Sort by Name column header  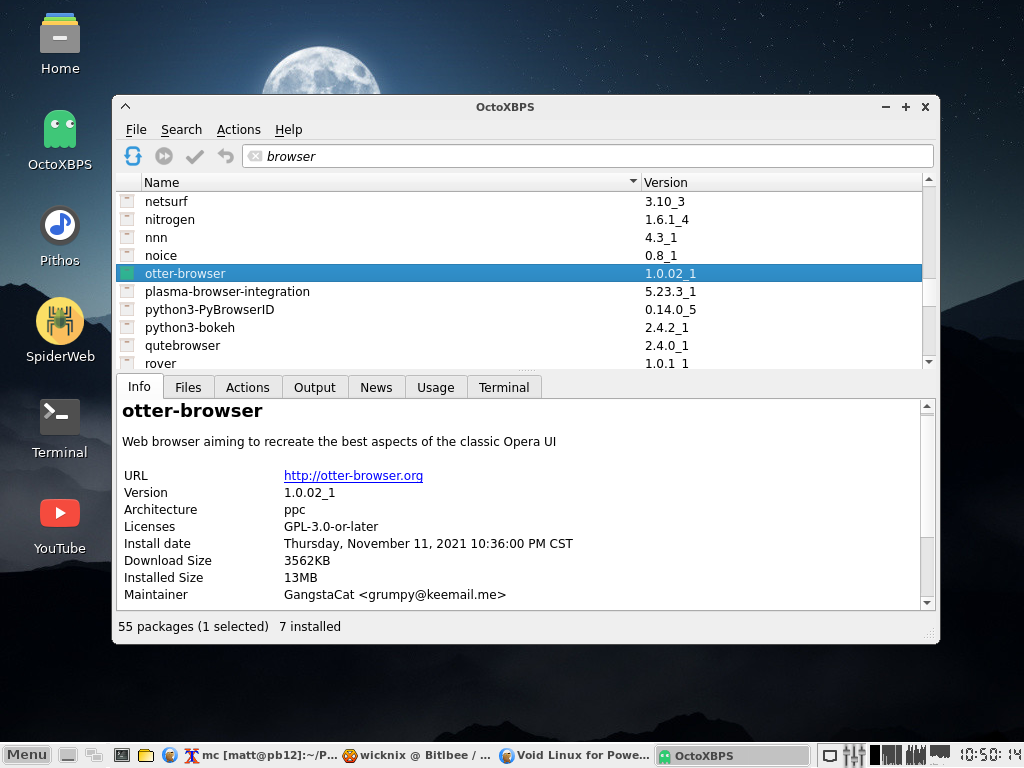pos(391,182)
